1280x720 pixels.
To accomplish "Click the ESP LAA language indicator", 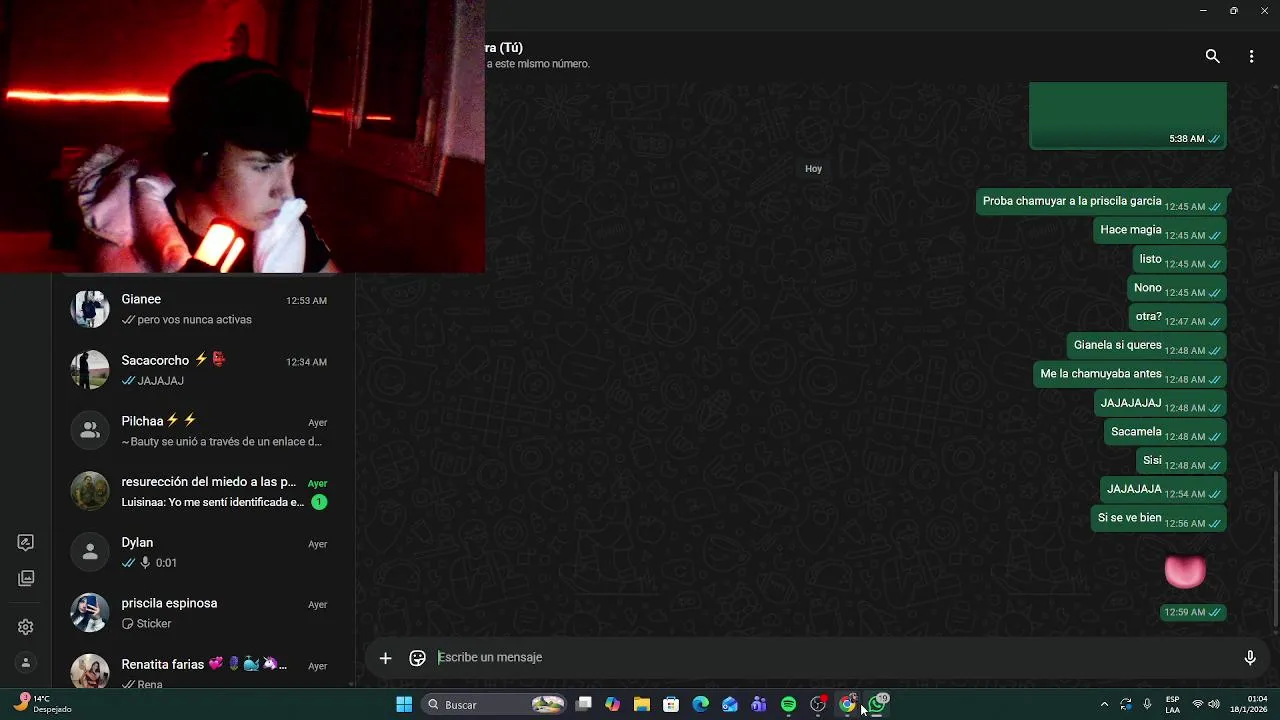I will (1172, 705).
